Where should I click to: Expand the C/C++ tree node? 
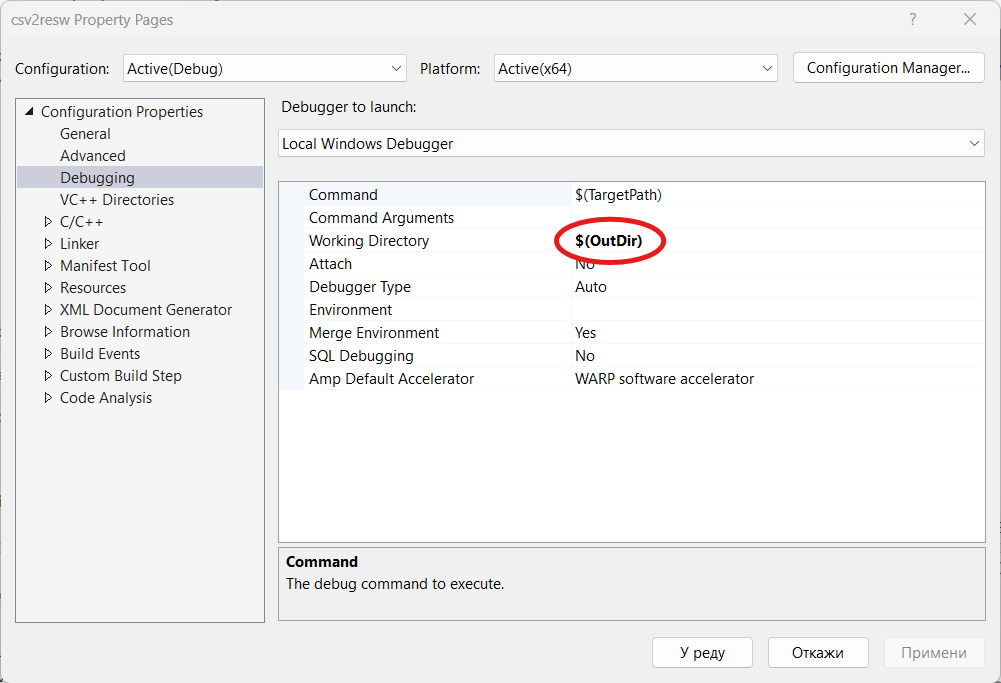point(48,222)
